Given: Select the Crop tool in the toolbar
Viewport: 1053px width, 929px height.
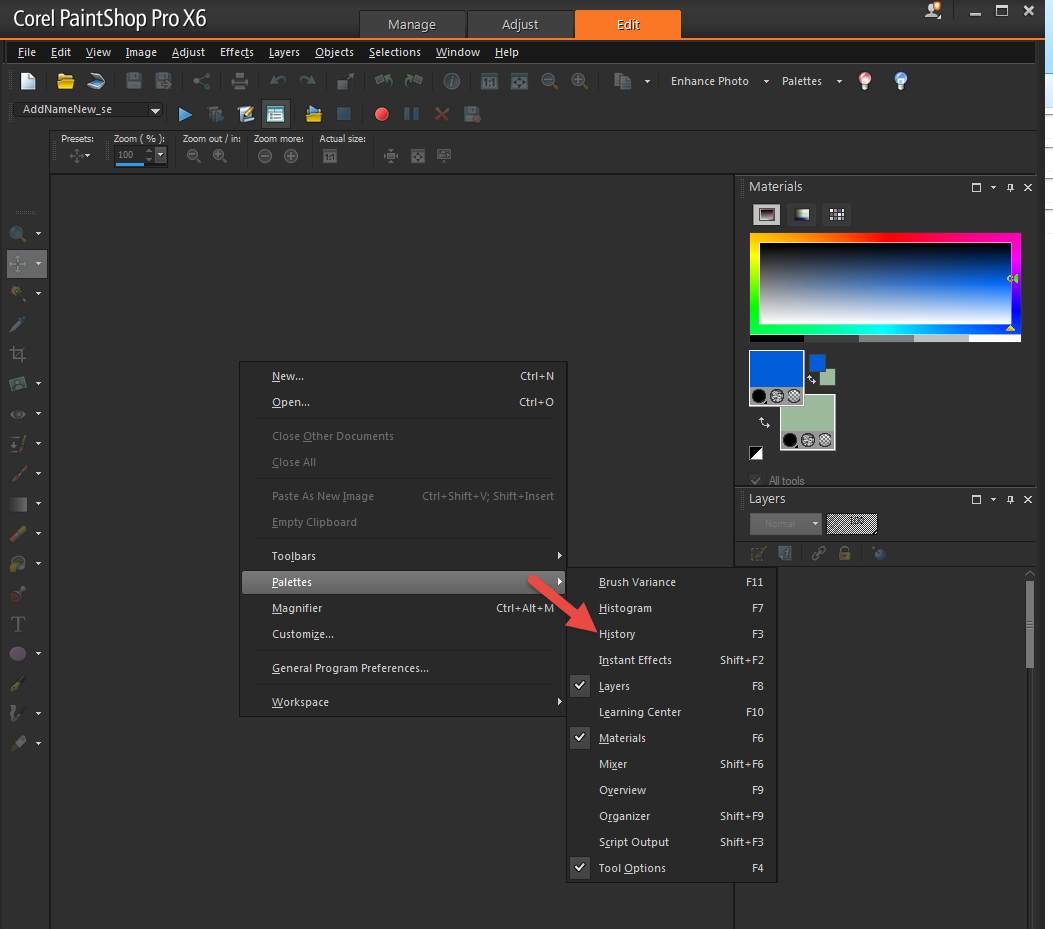Looking at the screenshot, I should click(x=18, y=354).
